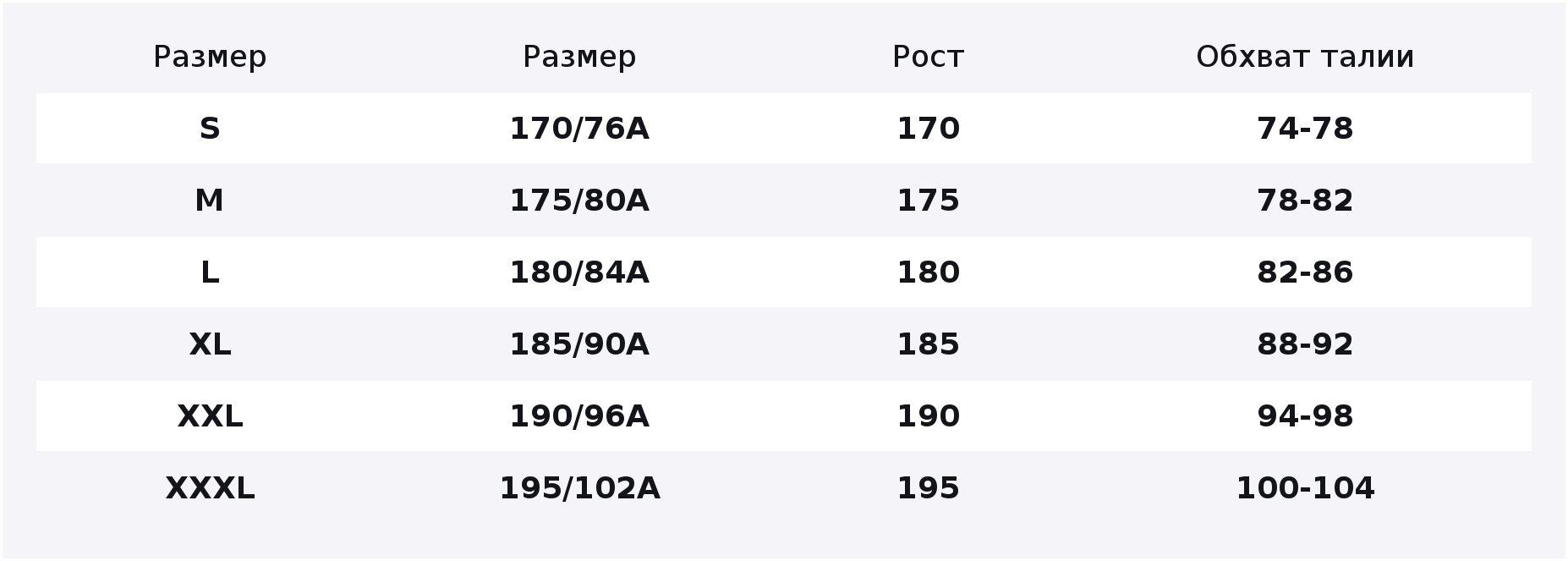This screenshot has height=561, width=1568.
Task: Click the Рост column header
Action: tap(928, 57)
